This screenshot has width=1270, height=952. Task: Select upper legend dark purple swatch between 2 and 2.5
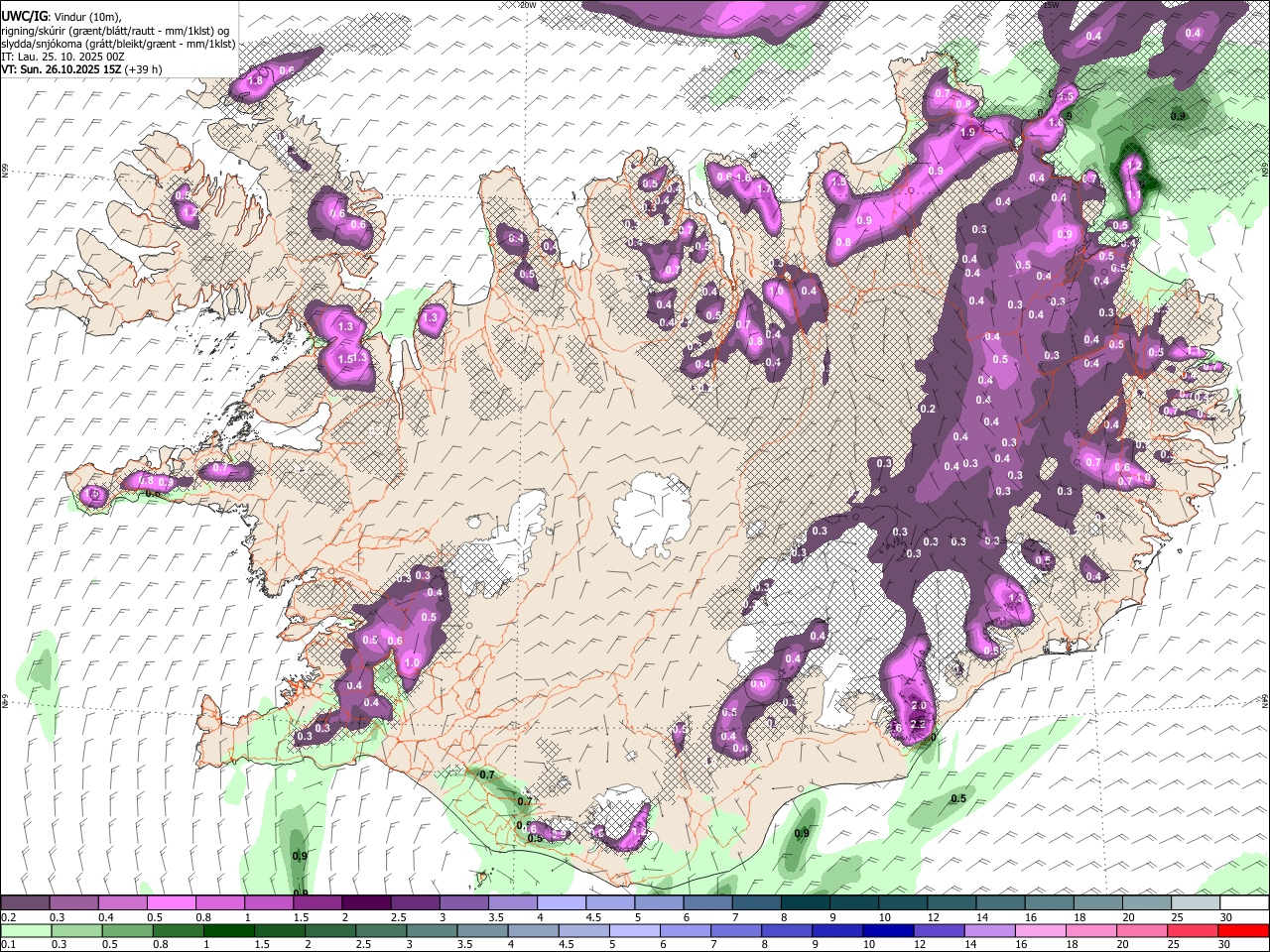coord(366,903)
